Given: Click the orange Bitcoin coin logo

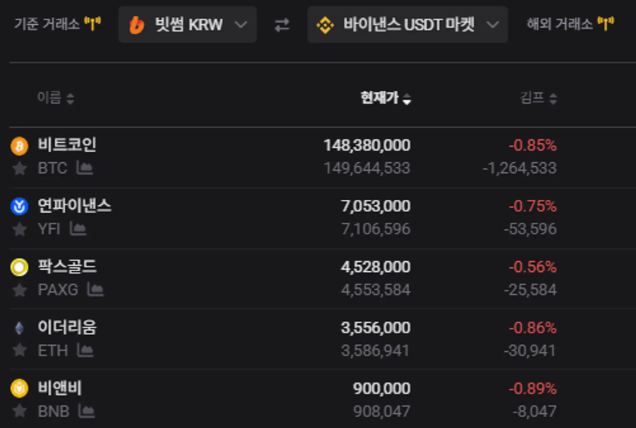Looking at the screenshot, I should pyautogui.click(x=19, y=146).
